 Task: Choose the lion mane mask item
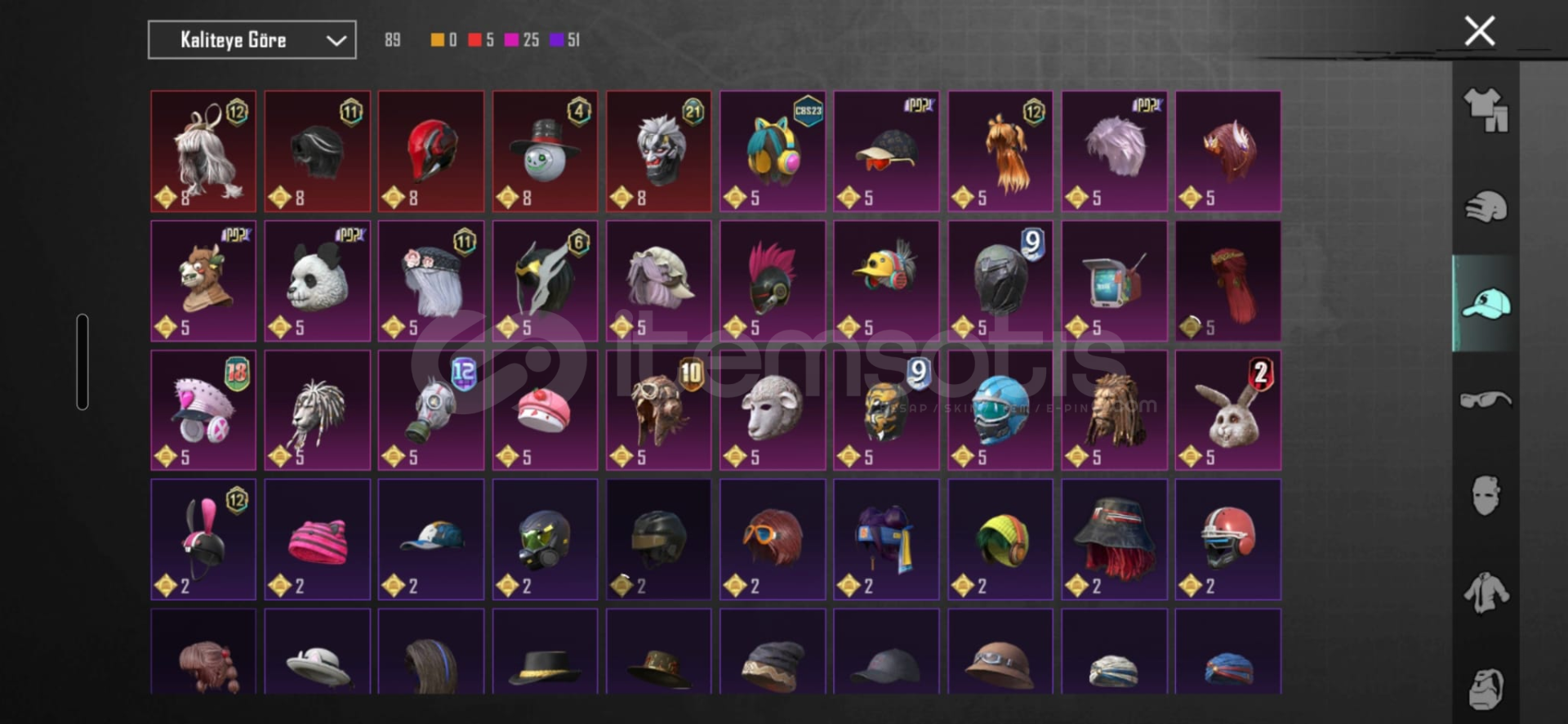coord(1114,410)
